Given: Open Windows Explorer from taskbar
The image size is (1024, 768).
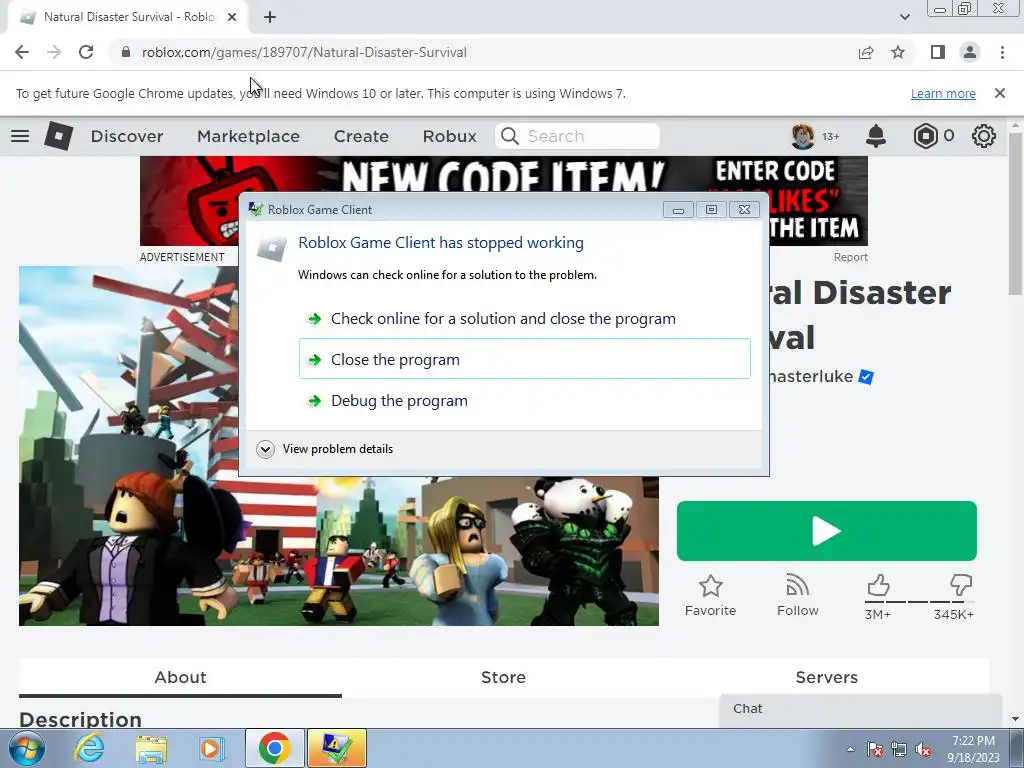Looking at the screenshot, I should (x=151, y=748).
